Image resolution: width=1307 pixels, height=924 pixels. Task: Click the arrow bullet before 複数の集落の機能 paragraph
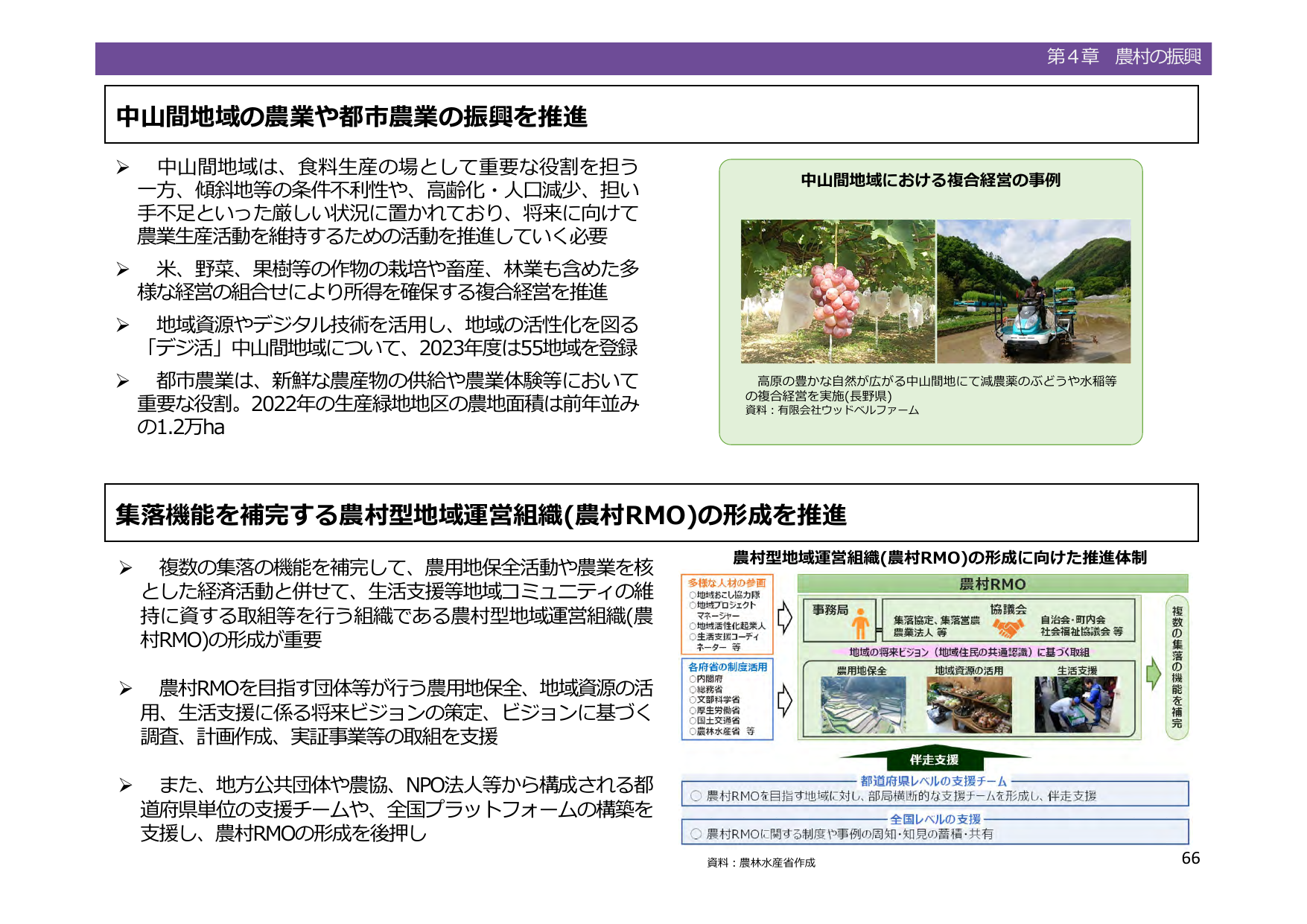point(125,569)
